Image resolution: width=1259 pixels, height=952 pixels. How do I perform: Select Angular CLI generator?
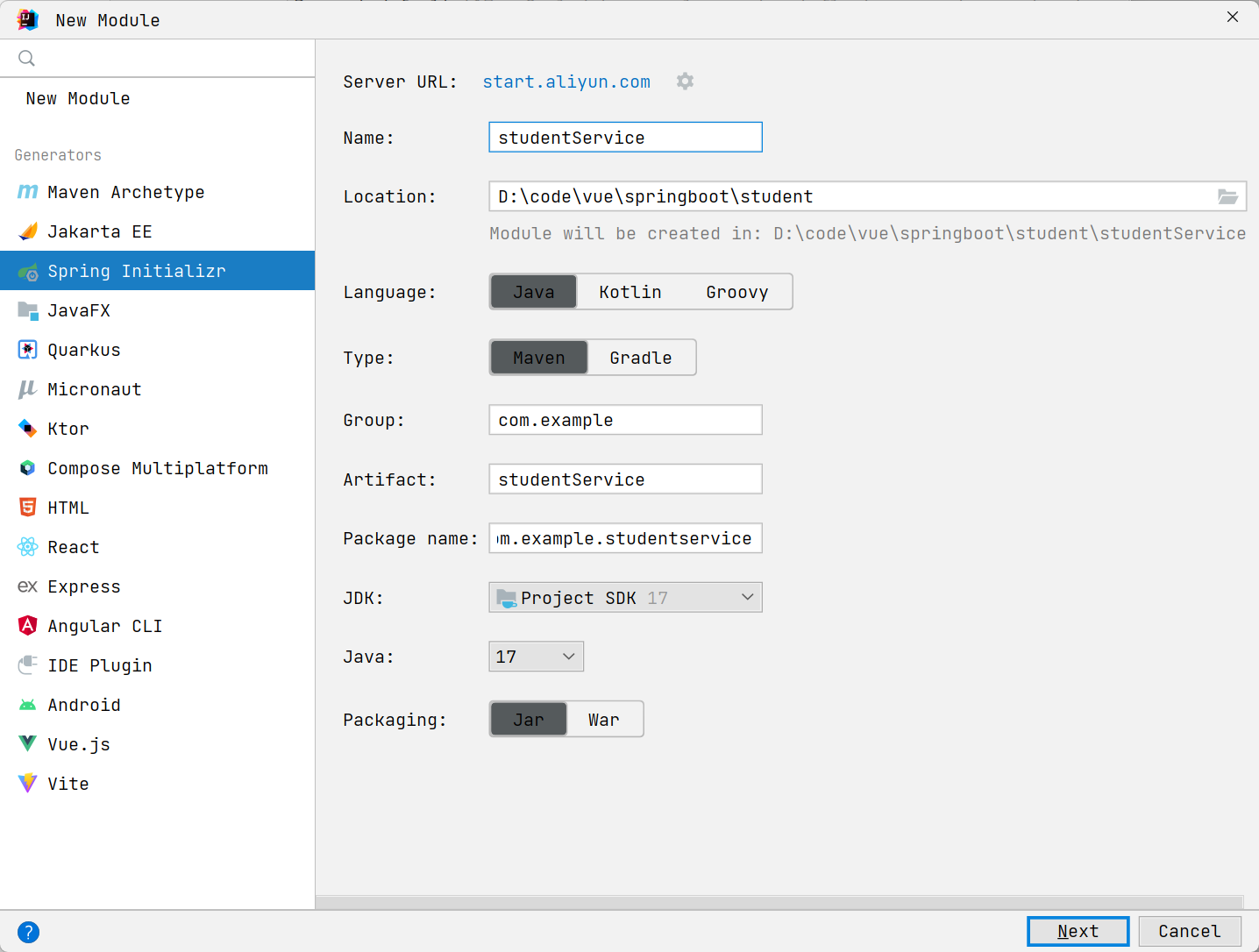158,626
